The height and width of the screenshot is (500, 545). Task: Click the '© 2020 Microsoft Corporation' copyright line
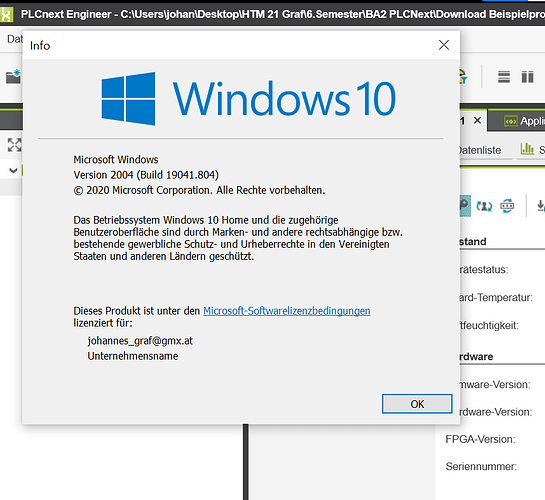199,190
